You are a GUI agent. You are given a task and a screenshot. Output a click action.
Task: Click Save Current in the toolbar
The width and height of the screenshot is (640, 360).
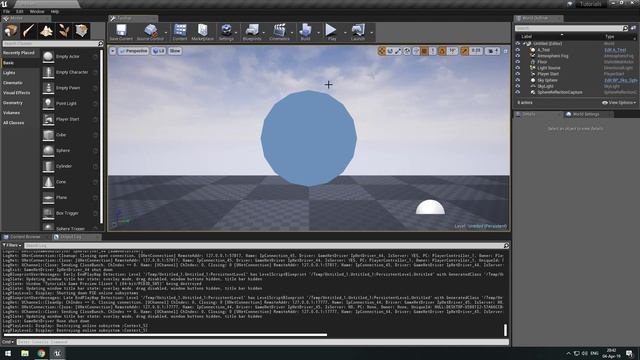pyautogui.click(x=121, y=32)
